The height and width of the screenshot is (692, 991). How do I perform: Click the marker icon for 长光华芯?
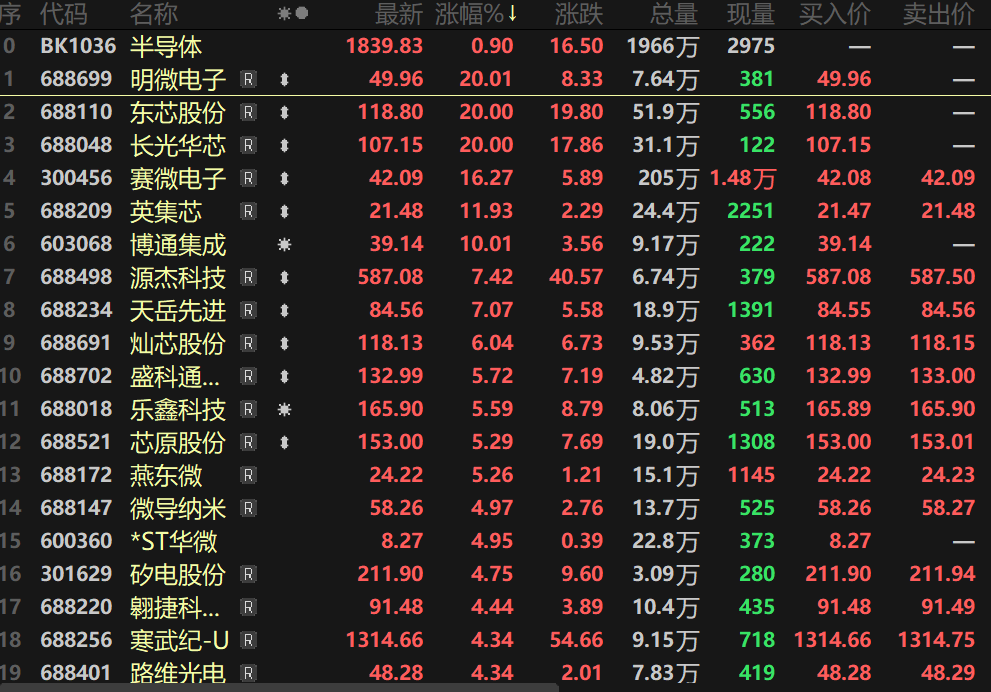(284, 145)
